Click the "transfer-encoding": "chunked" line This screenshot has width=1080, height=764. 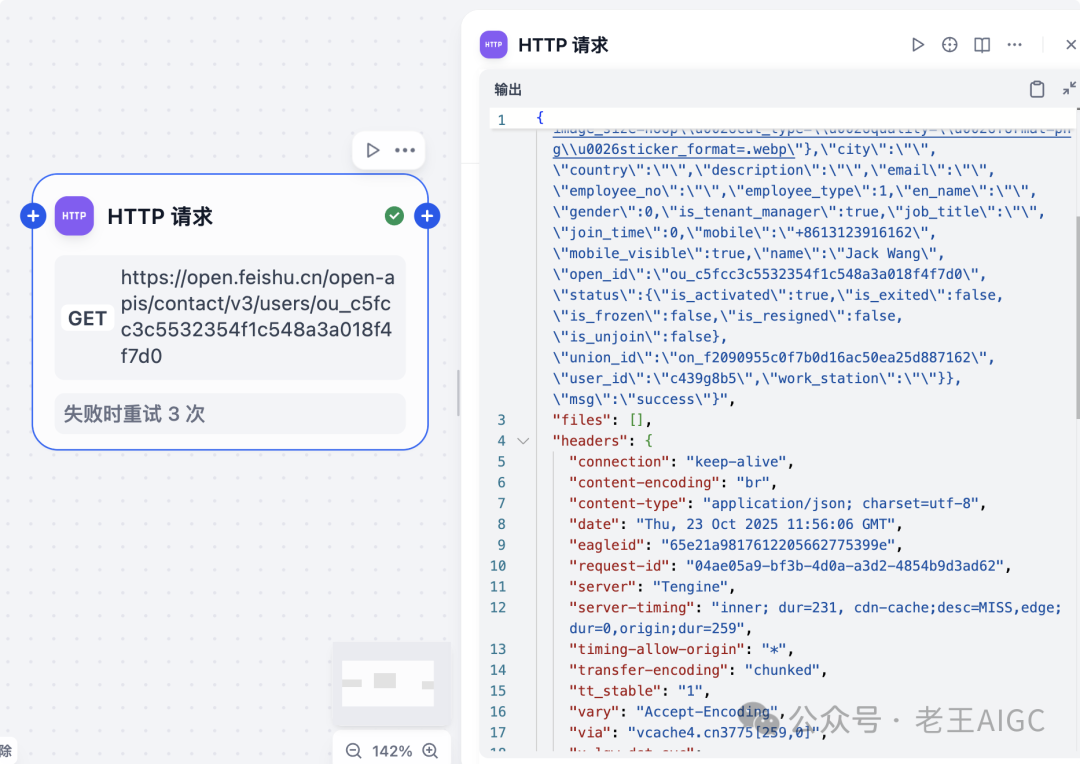coord(698,670)
